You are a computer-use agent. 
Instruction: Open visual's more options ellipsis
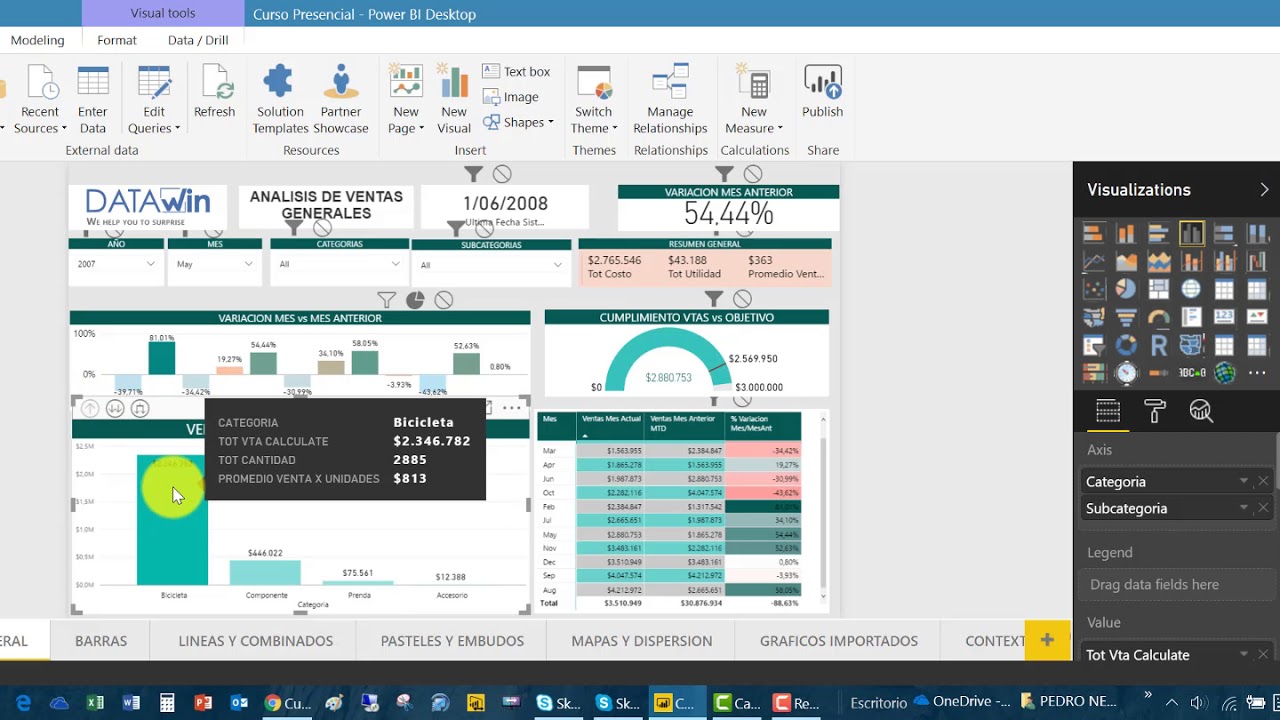(511, 408)
